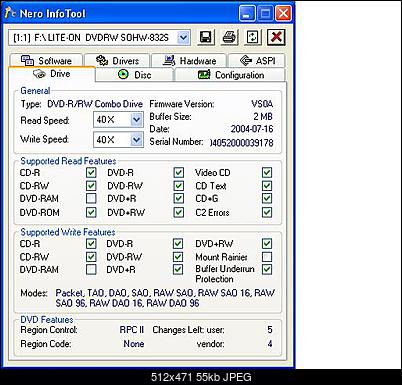Screen dimensions: 402x385
Task: Switch to the ASPI tab
Action: click(257, 61)
